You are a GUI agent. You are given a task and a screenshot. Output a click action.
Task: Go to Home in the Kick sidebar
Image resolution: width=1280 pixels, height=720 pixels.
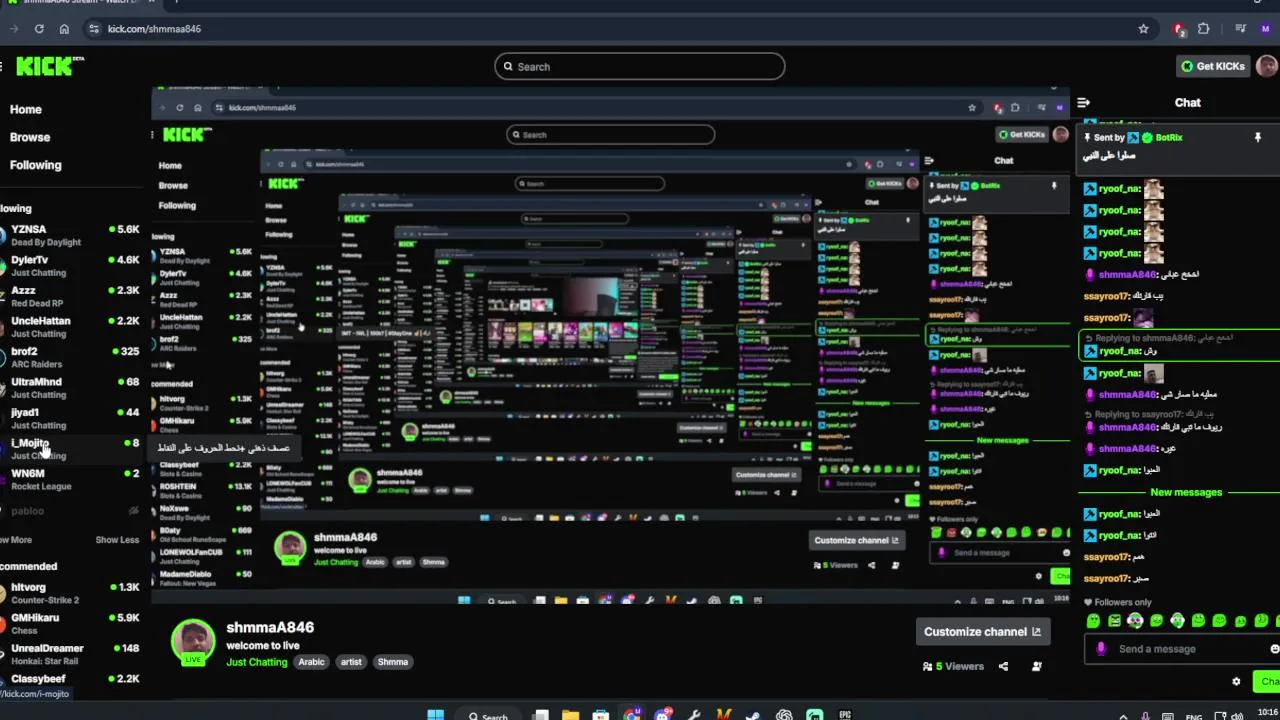(26, 110)
